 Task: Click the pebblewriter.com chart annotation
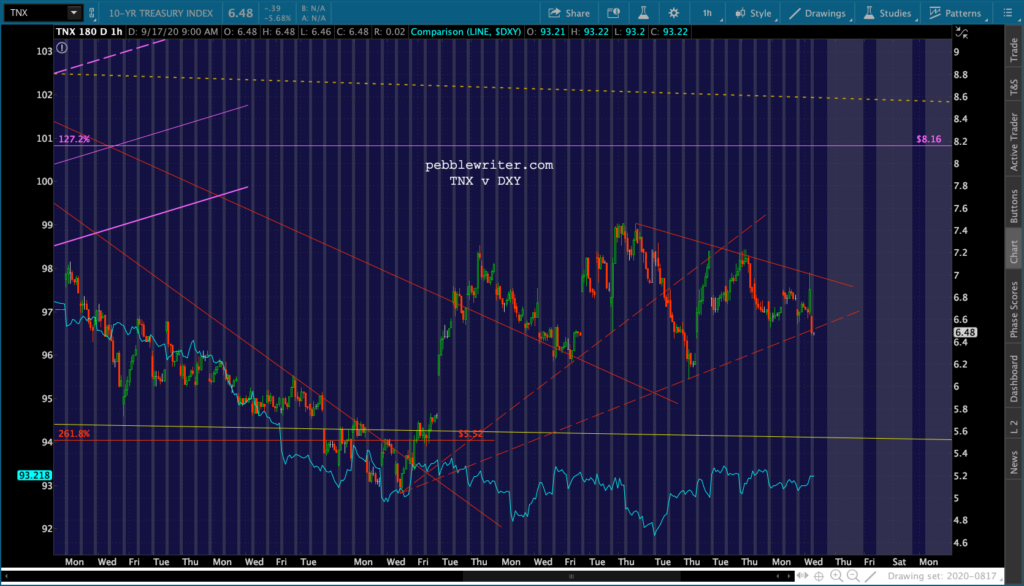point(489,165)
